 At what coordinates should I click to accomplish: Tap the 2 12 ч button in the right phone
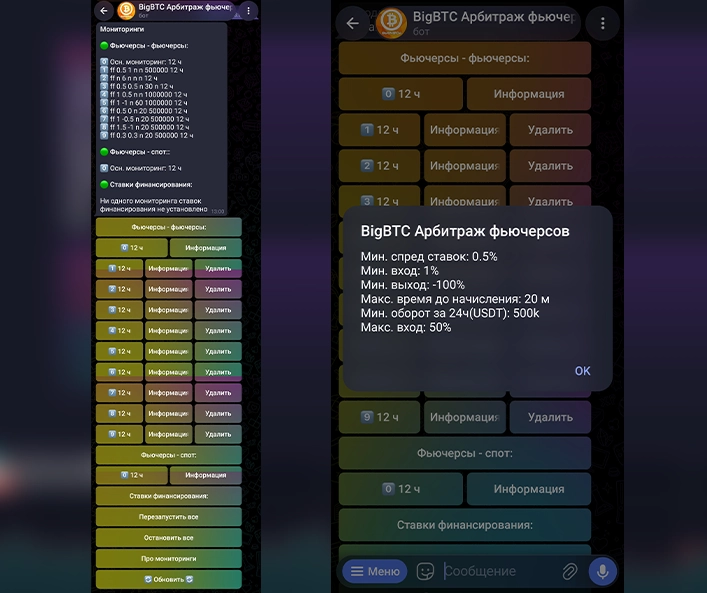(380, 166)
